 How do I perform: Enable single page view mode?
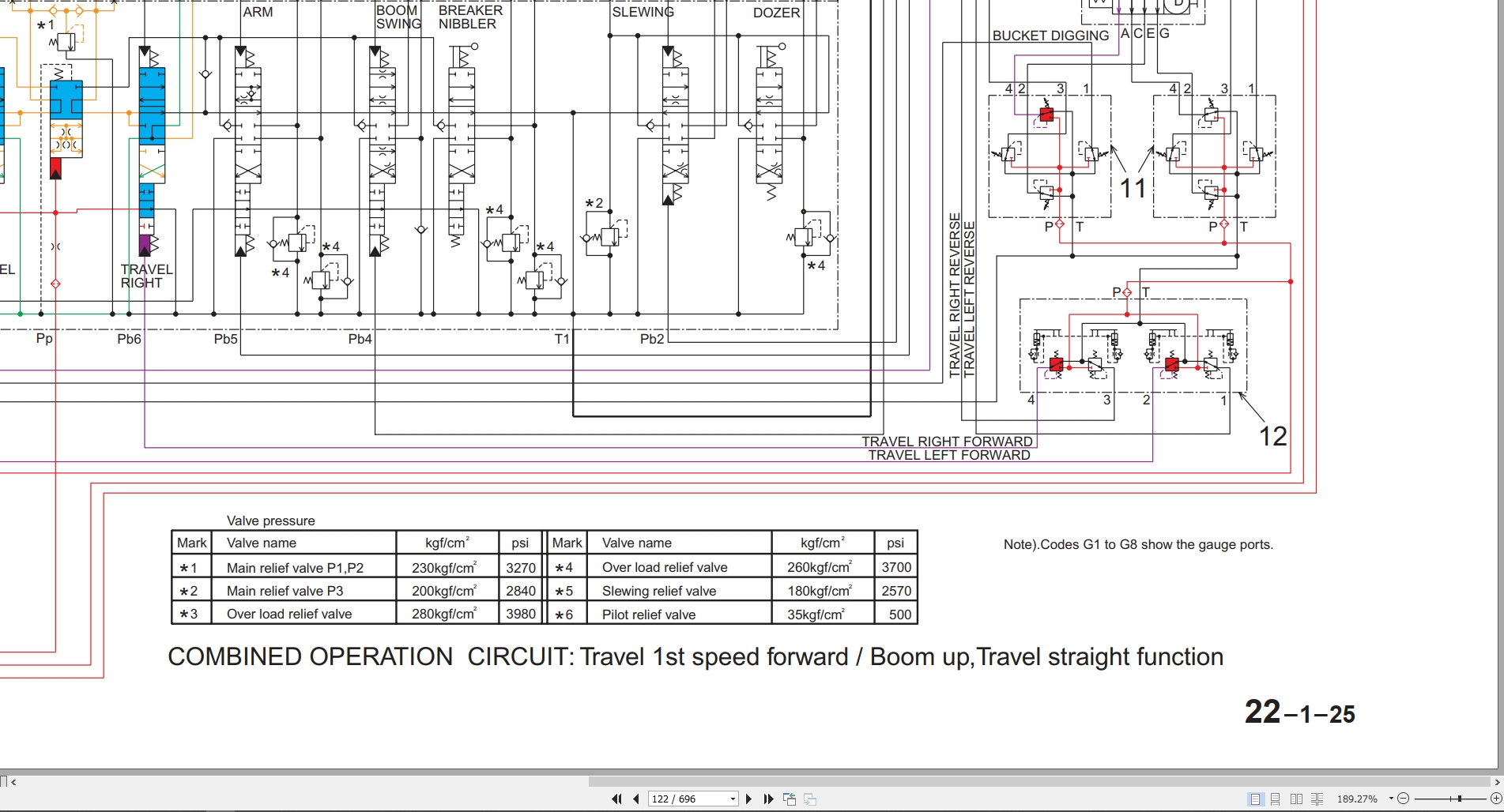tap(1255, 799)
